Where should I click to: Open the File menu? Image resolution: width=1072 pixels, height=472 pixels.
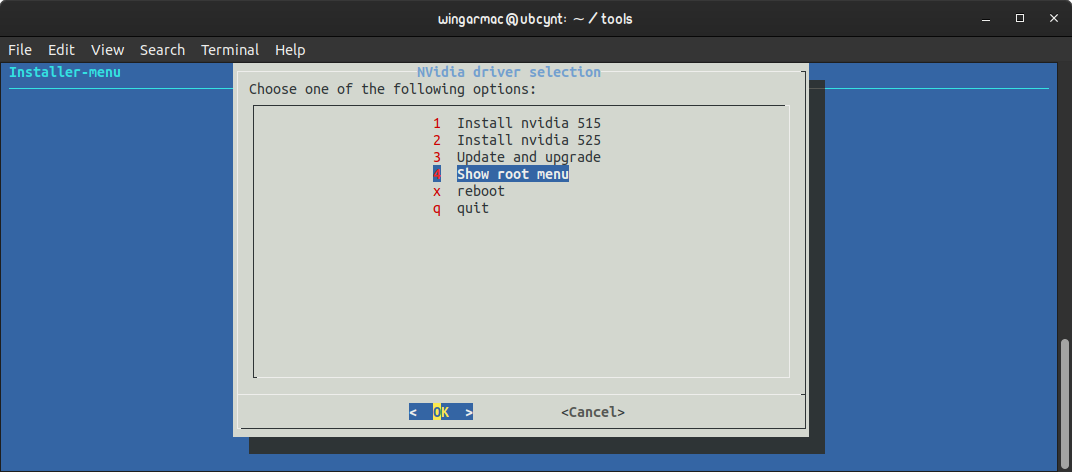tap(20, 50)
